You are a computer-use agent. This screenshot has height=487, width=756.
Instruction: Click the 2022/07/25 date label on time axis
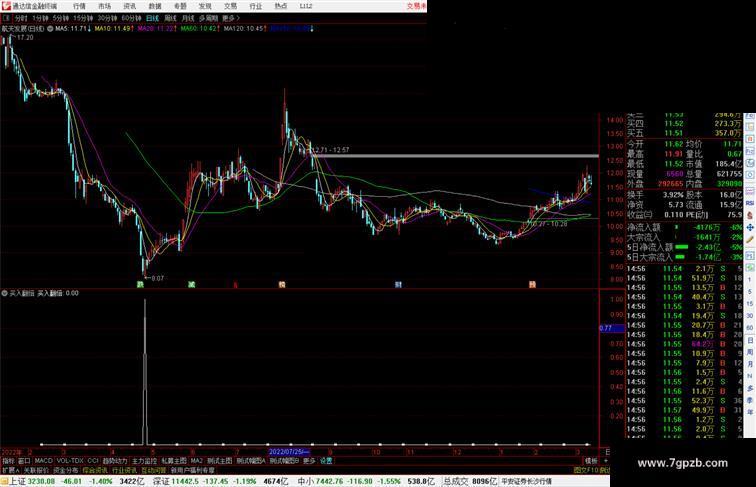pos(289,452)
